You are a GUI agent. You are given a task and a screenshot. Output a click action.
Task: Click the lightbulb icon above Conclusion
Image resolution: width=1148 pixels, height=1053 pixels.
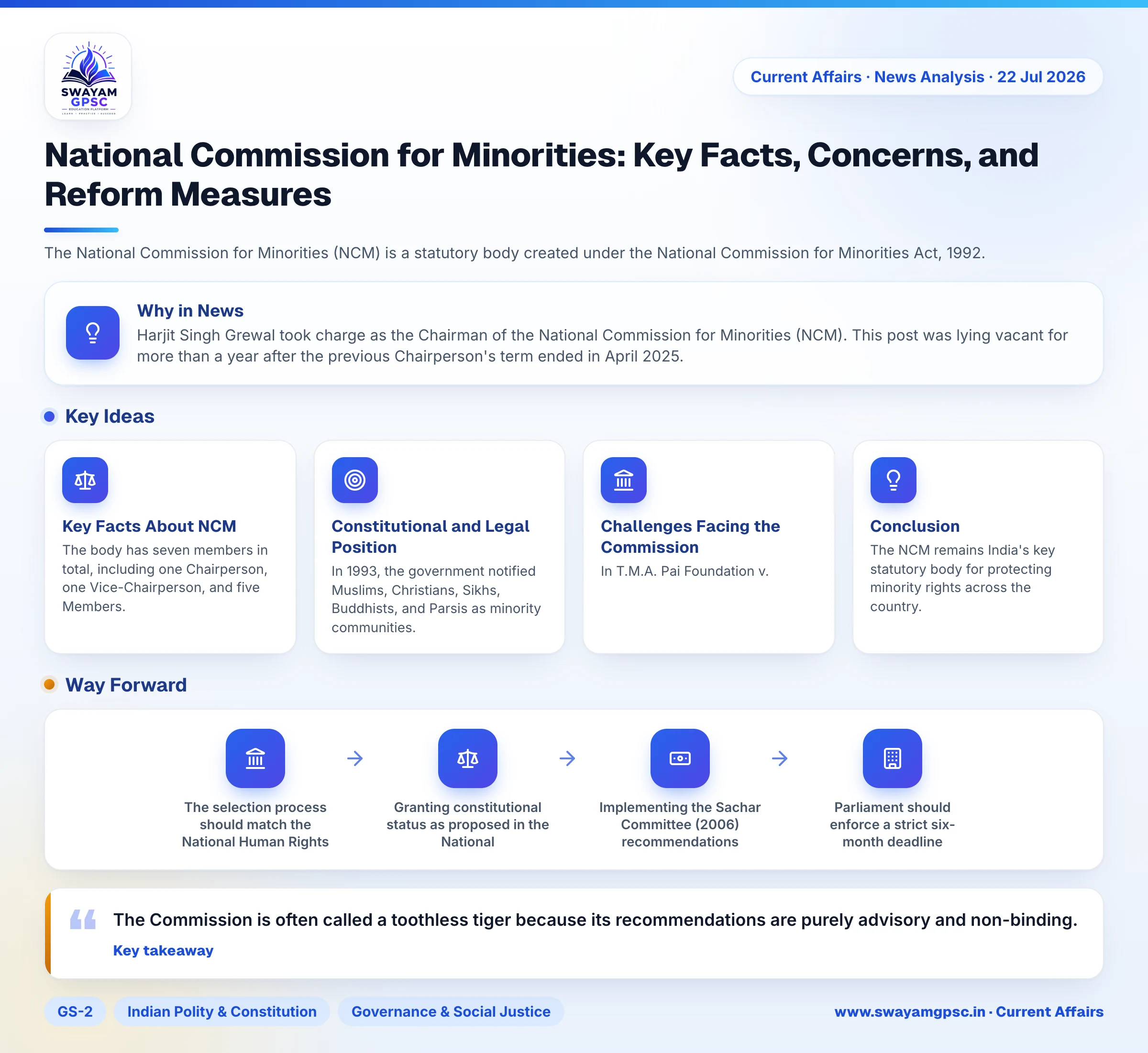coord(893,480)
